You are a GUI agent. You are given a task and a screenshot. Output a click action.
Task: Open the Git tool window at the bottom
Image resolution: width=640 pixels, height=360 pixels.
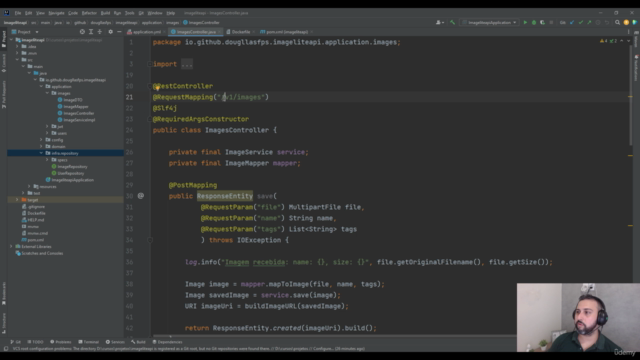pos(16,342)
